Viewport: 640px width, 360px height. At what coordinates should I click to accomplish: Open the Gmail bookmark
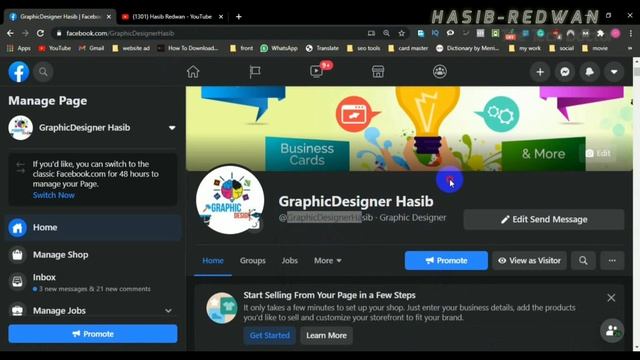point(91,48)
